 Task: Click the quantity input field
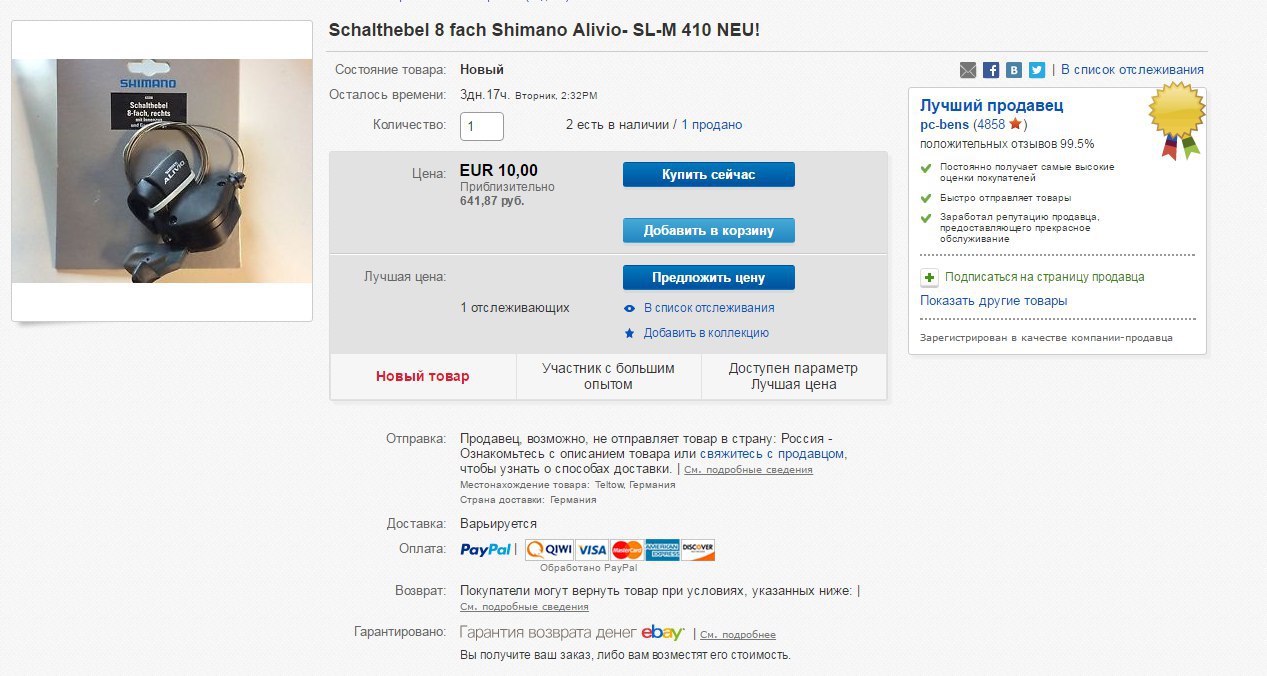click(481, 126)
